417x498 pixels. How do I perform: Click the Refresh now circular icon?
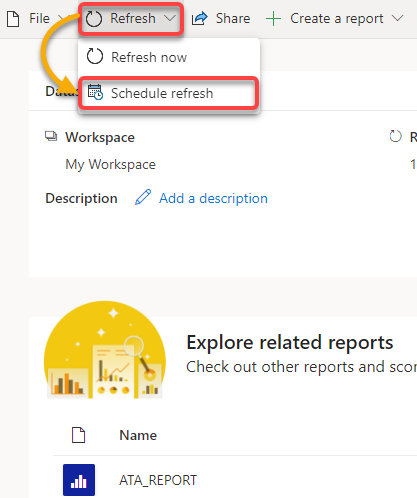[x=95, y=56]
